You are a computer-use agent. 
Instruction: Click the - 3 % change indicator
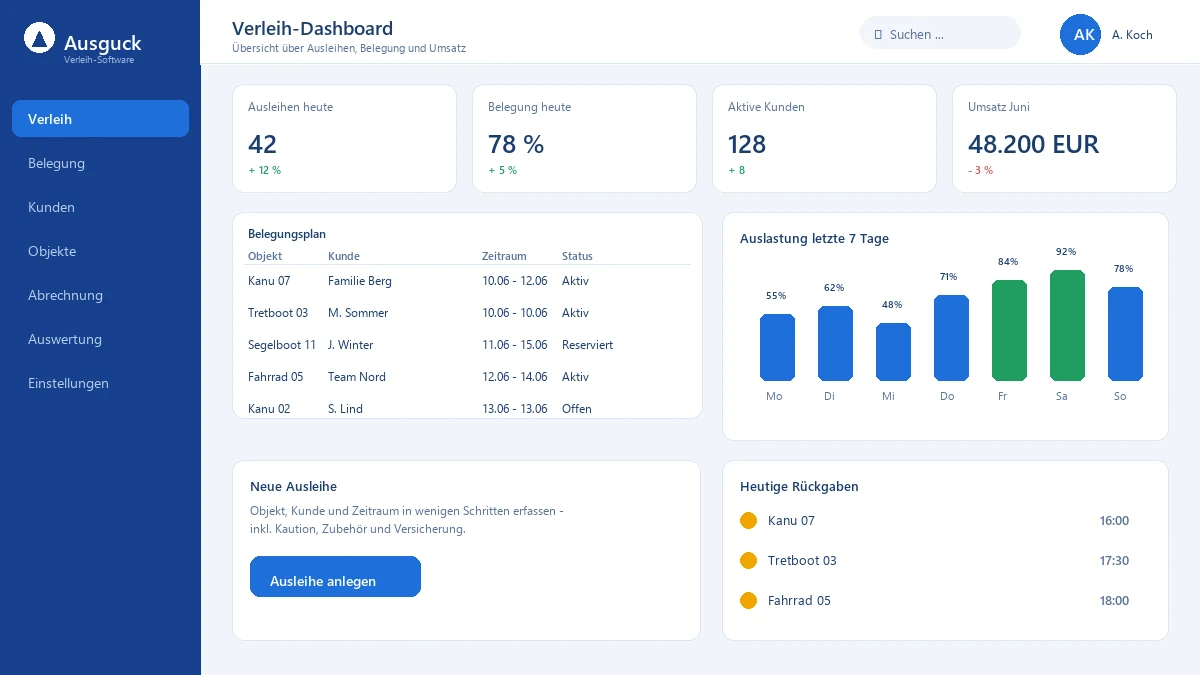point(980,170)
